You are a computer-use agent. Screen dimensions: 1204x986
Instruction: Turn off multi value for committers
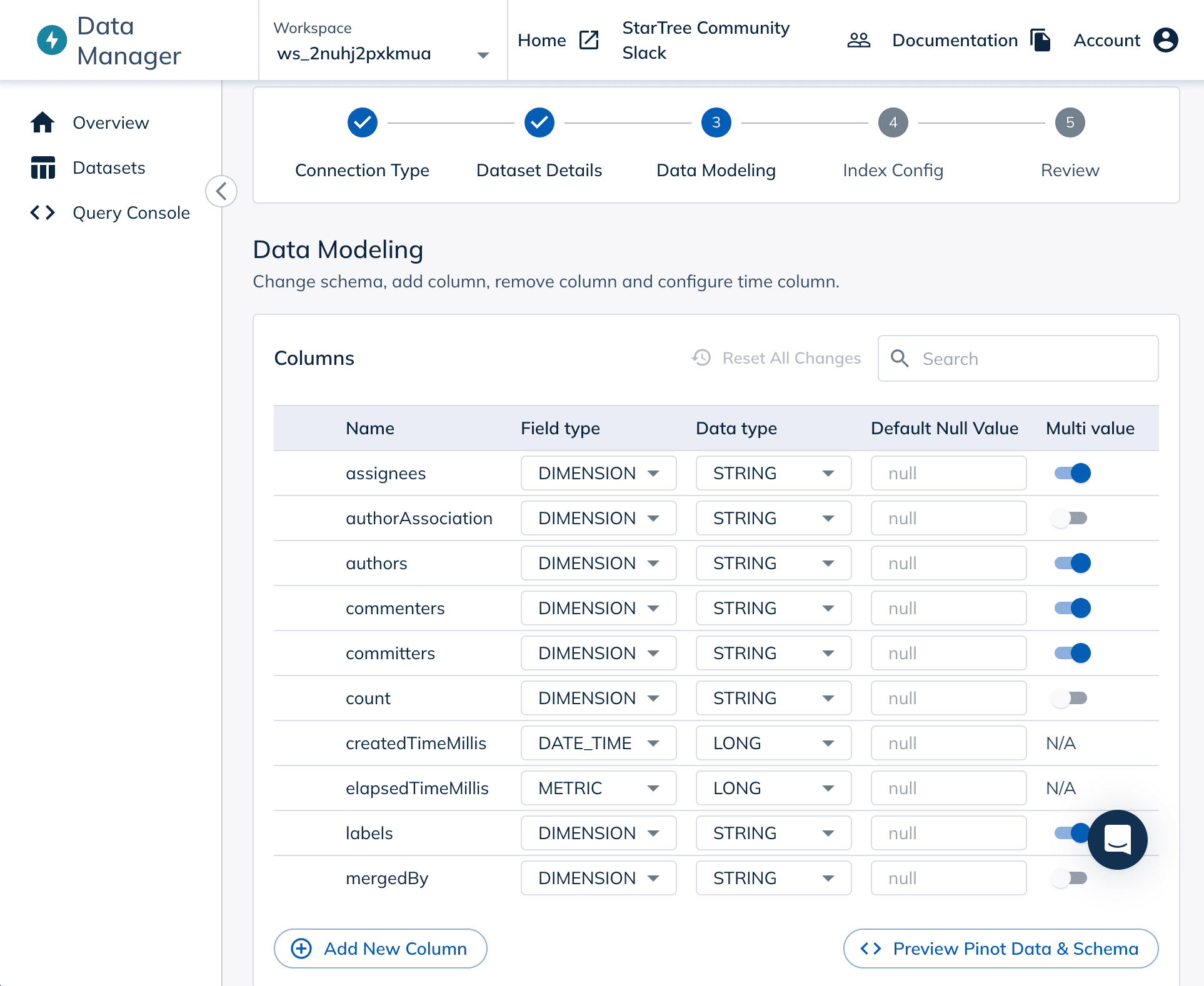click(1071, 653)
